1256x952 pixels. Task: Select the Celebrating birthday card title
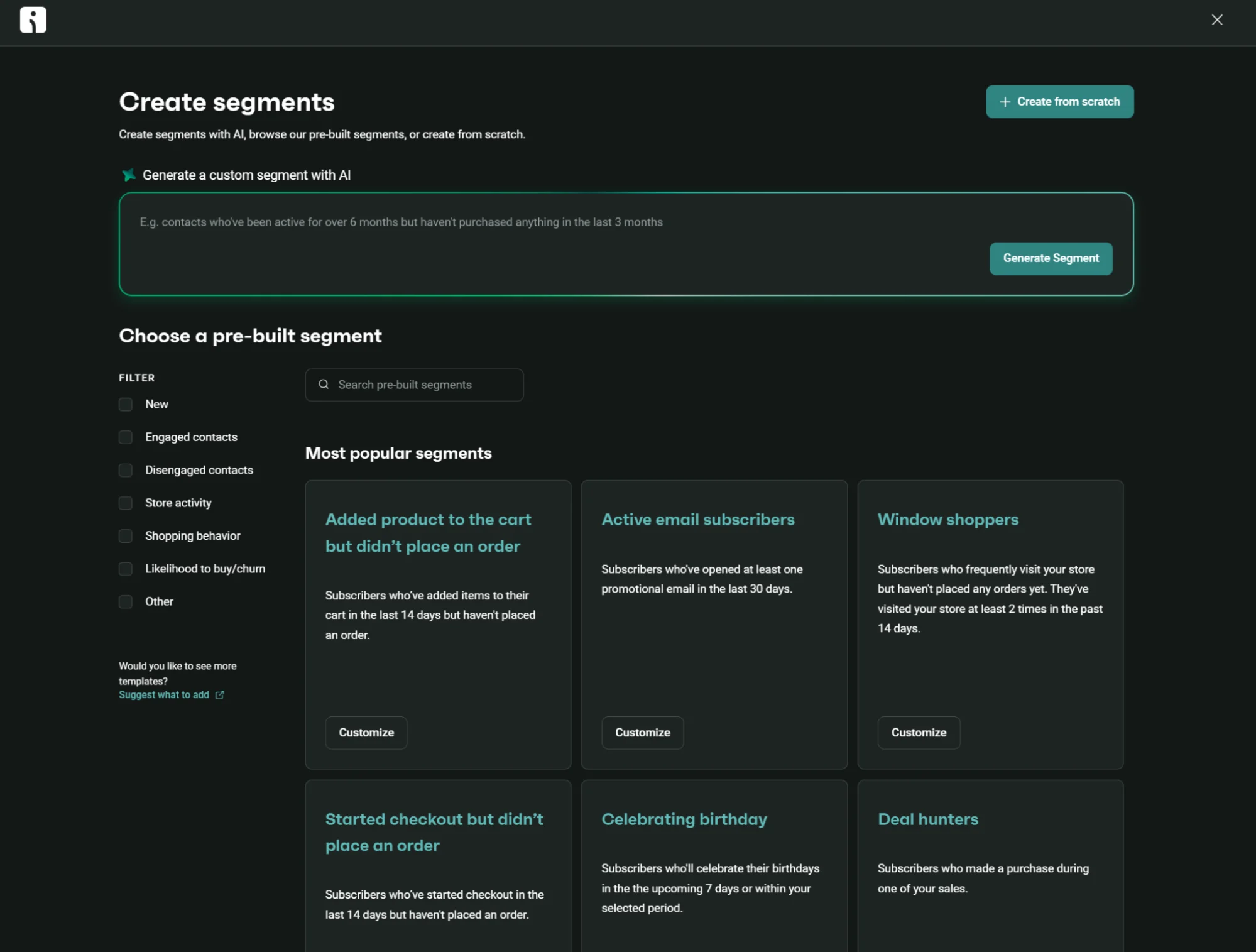(x=684, y=819)
